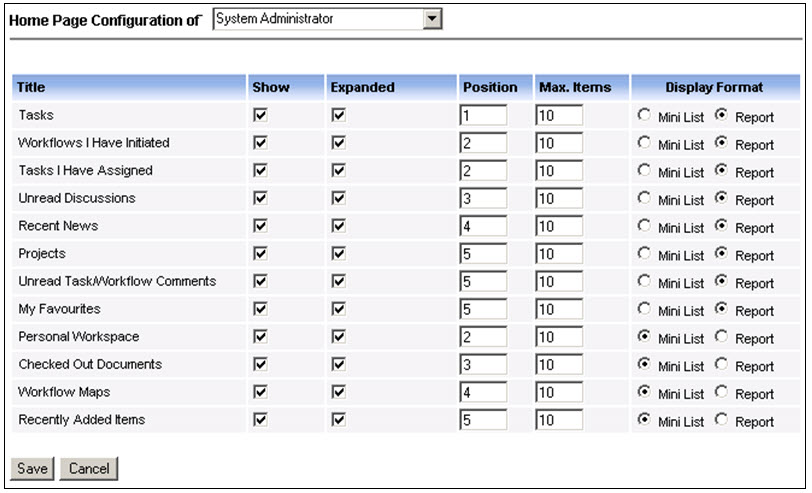
Task: Click Max. Items field for Recent News
Action: coord(559,226)
